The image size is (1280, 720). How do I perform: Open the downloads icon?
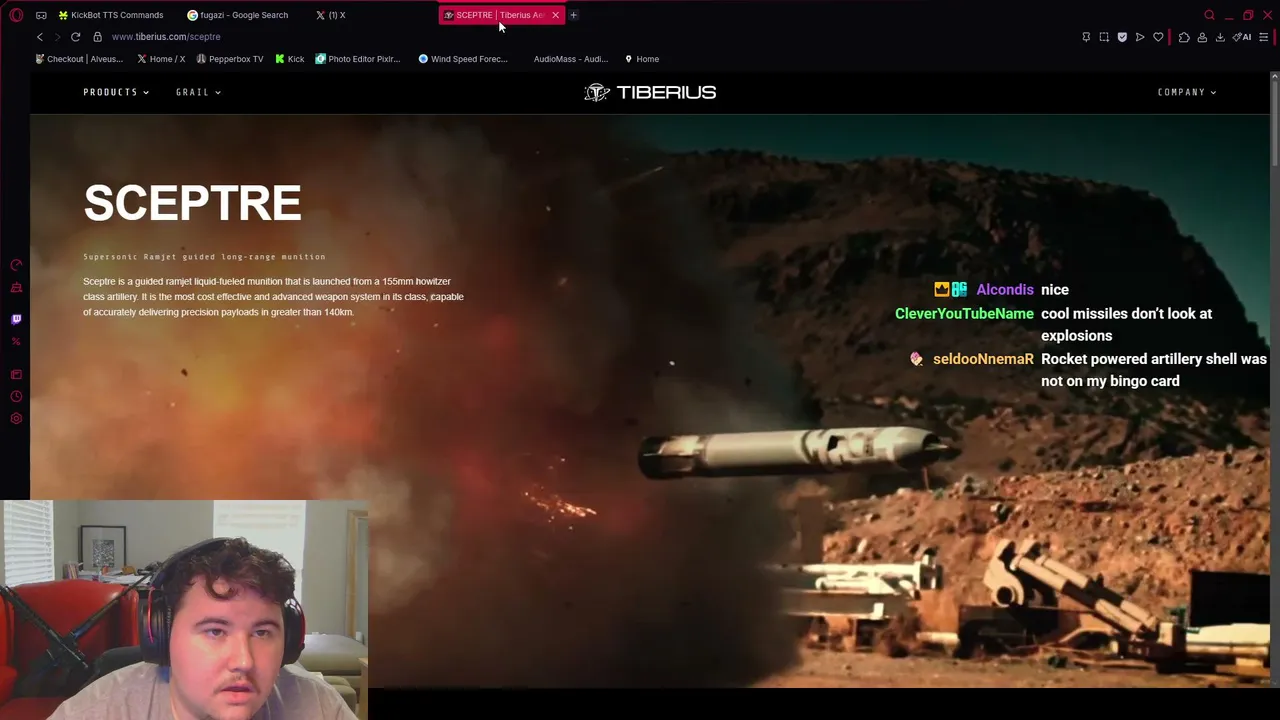click(x=1220, y=37)
